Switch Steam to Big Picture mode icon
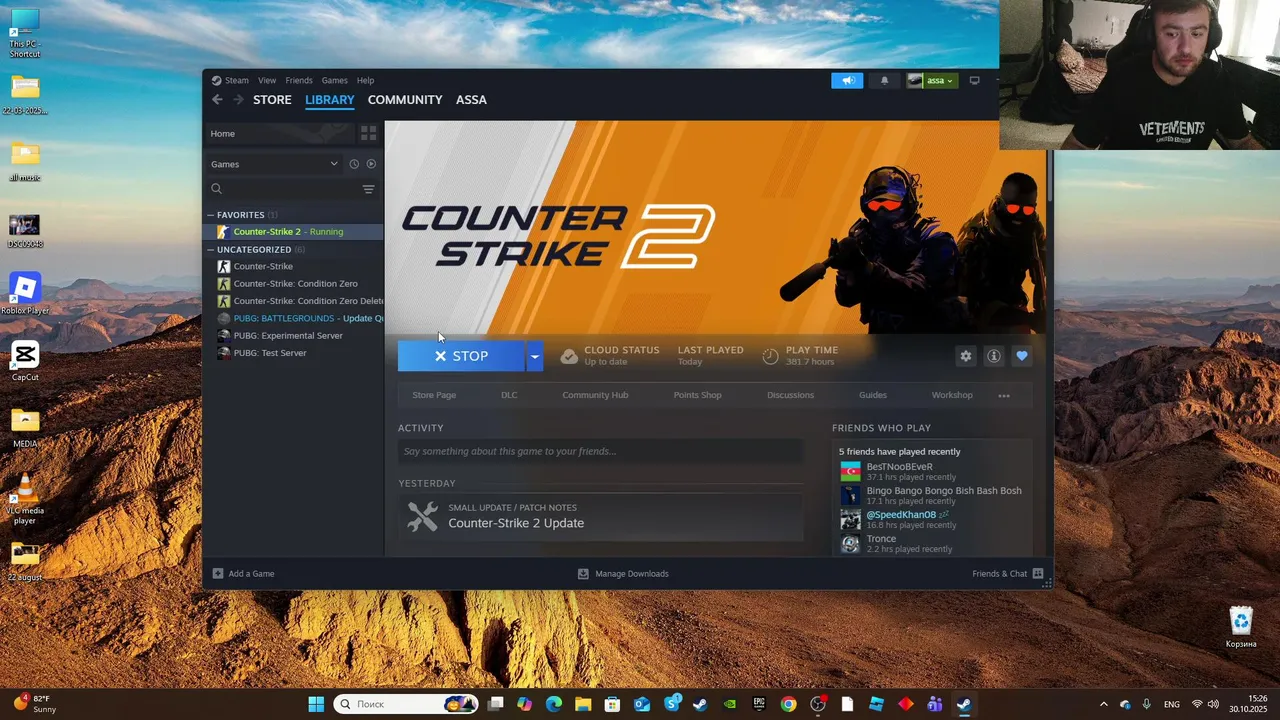Screen dimensions: 1280x720 [x=974, y=81]
